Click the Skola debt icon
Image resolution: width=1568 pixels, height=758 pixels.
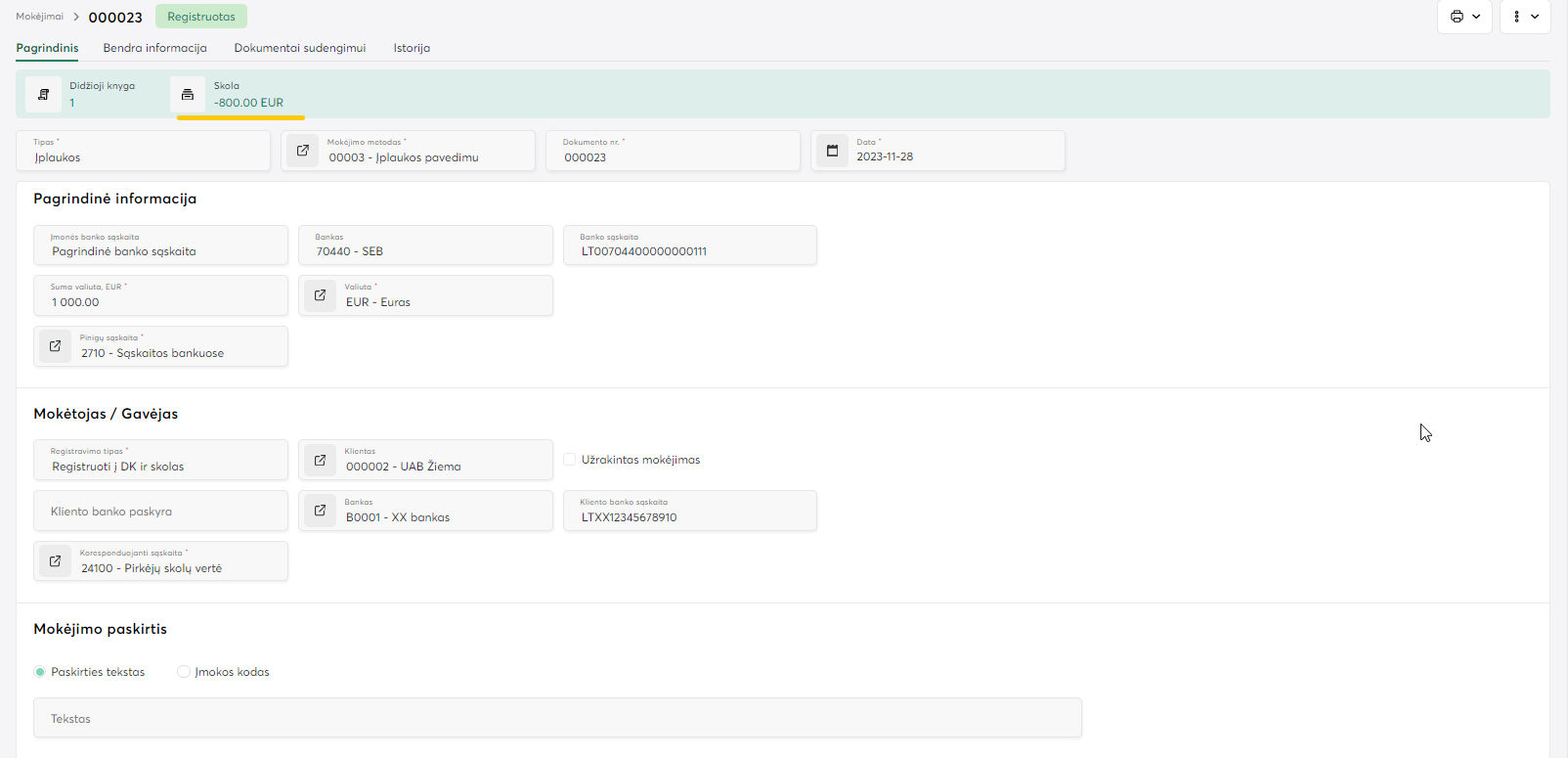tap(188, 95)
